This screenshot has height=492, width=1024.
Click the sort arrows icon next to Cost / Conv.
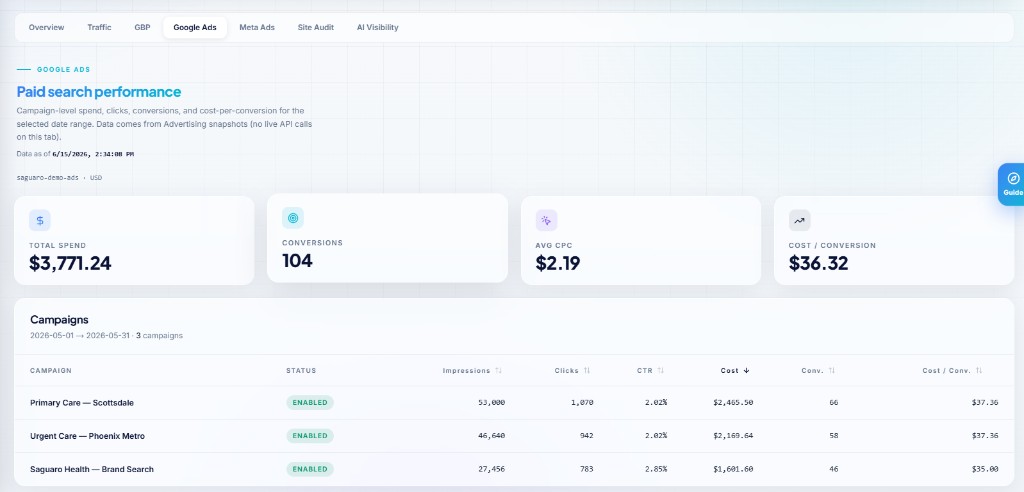point(978,370)
